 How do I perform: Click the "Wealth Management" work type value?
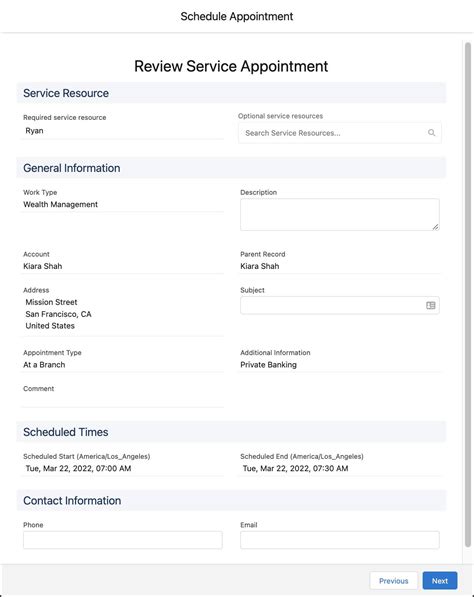click(61, 204)
